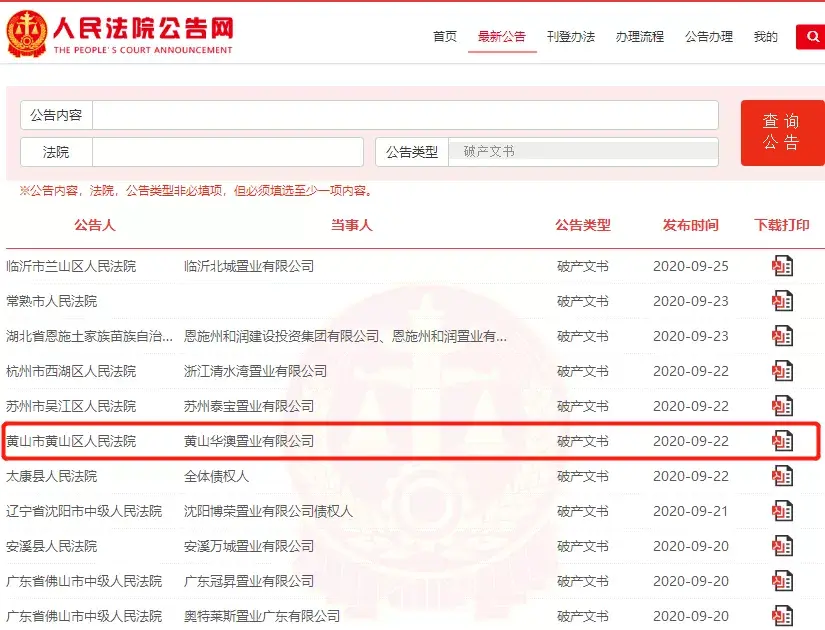This screenshot has width=825, height=630.
Task: Open the 太康县人民法院 entry
Action: (52, 476)
